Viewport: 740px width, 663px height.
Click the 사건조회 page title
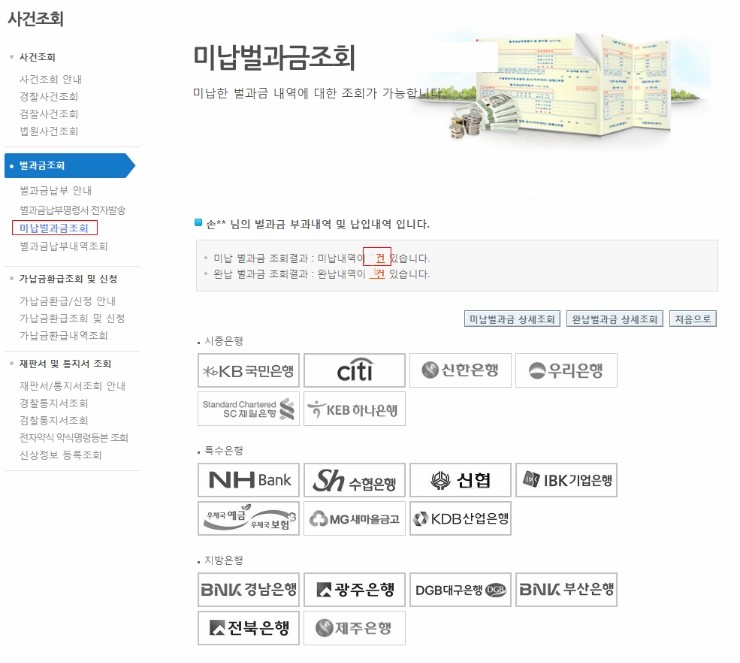click(36, 18)
